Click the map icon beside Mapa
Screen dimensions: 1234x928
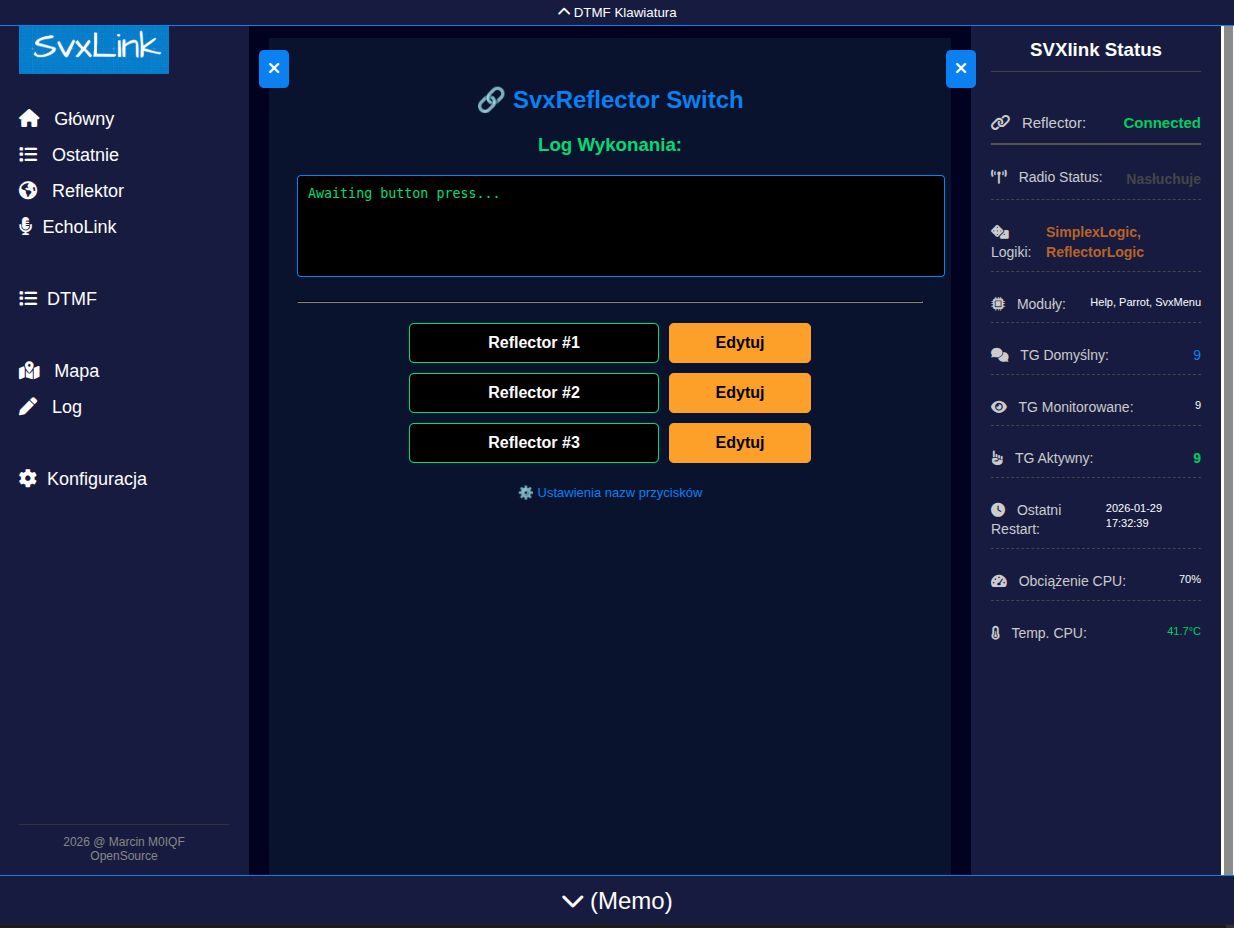point(29,371)
